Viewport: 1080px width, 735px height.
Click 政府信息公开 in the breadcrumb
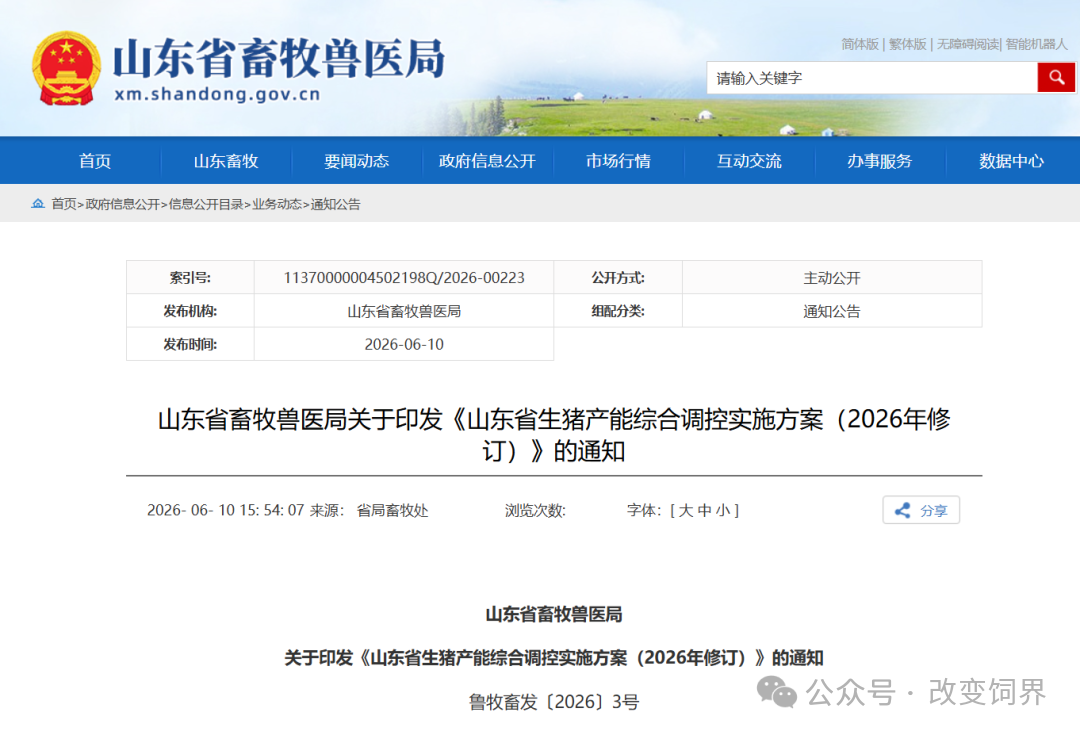point(123,204)
